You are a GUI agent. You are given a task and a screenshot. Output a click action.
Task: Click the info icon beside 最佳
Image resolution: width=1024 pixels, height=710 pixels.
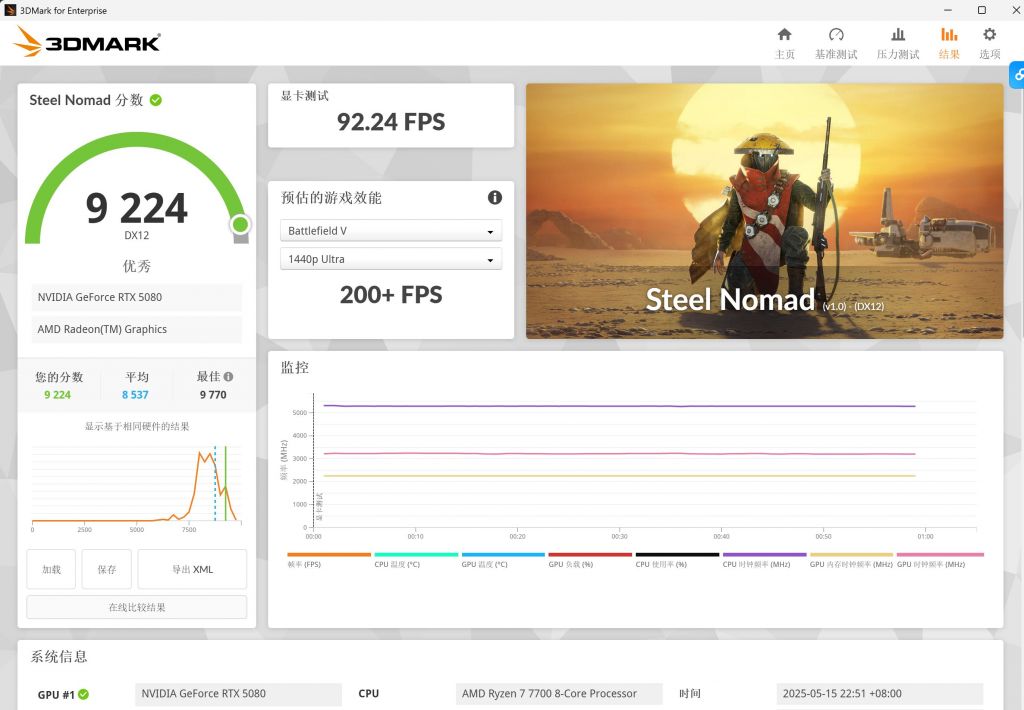tap(229, 377)
